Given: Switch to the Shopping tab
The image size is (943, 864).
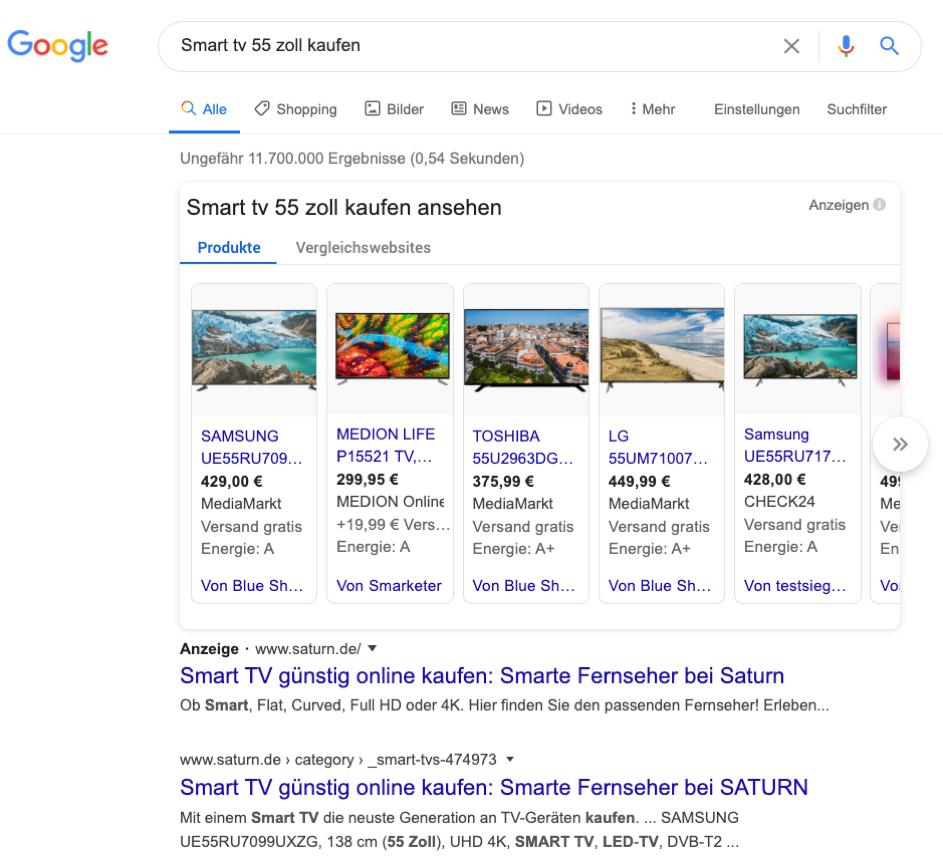Looking at the screenshot, I should (295, 109).
